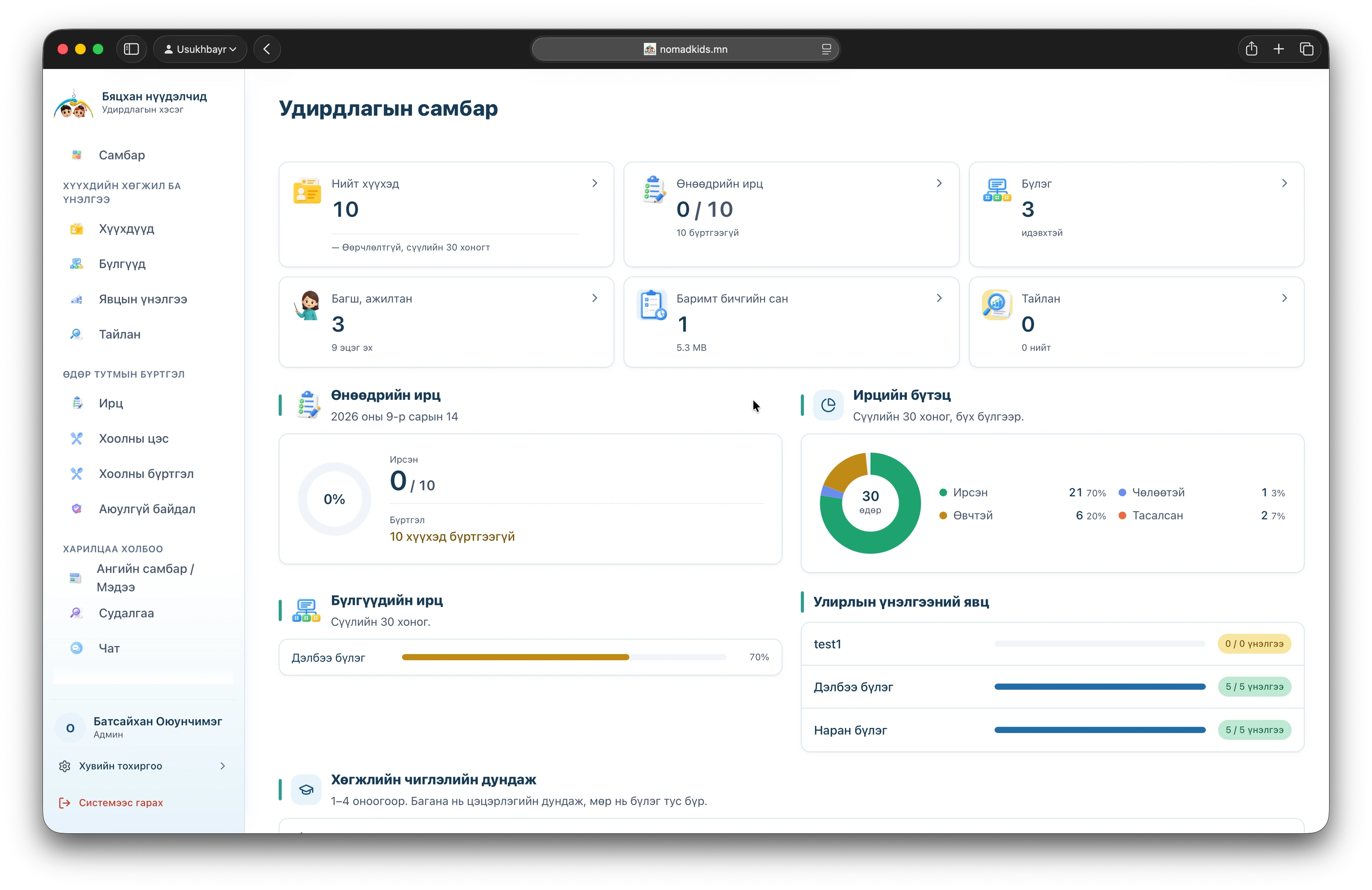Open the Бүлэг card chevron

pos(1285,184)
